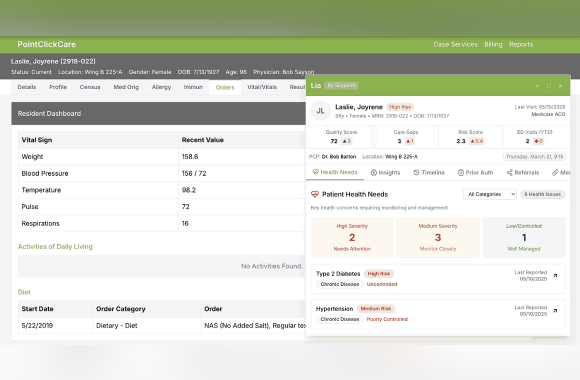Screen dimensions: 580x380
Task: Click the Prior Auth clipboard icon
Action: [461, 173]
